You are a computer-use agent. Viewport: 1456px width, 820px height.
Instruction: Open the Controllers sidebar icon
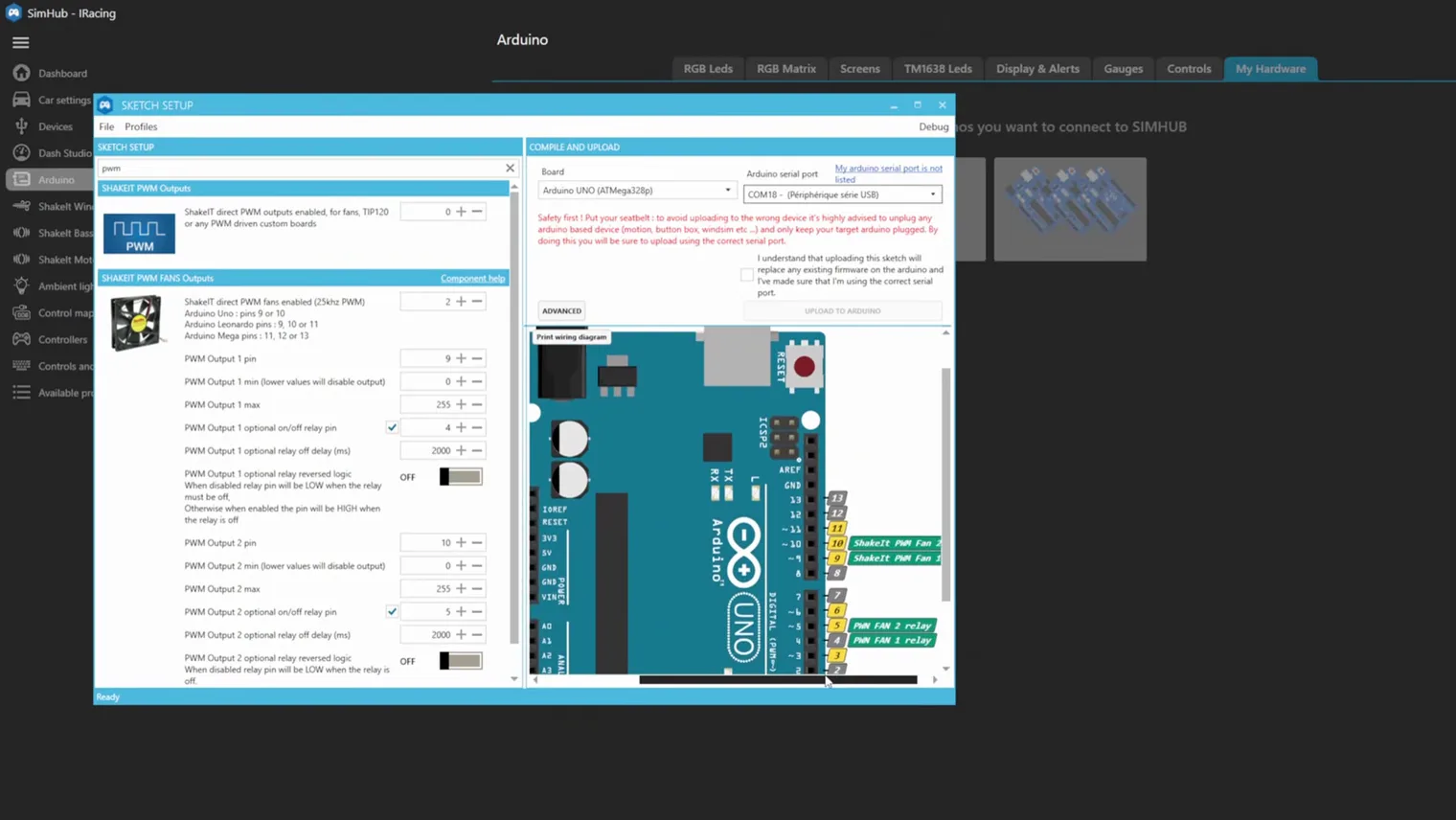tap(21, 339)
